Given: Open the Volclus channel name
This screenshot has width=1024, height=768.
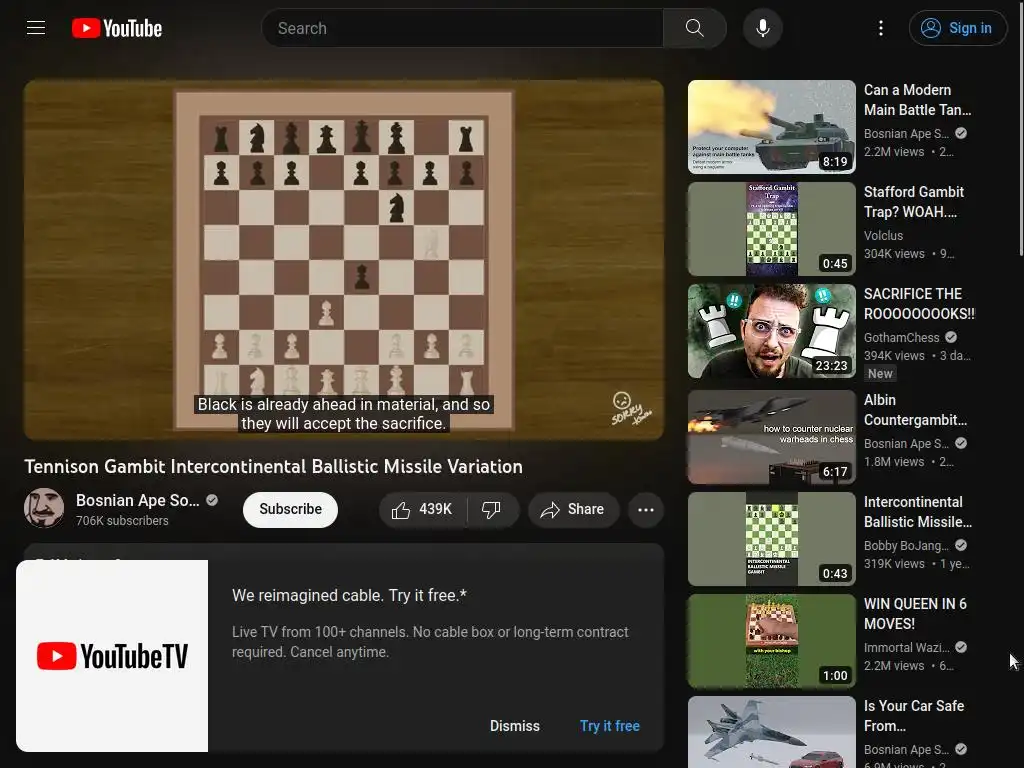Looking at the screenshot, I should coord(883,236).
